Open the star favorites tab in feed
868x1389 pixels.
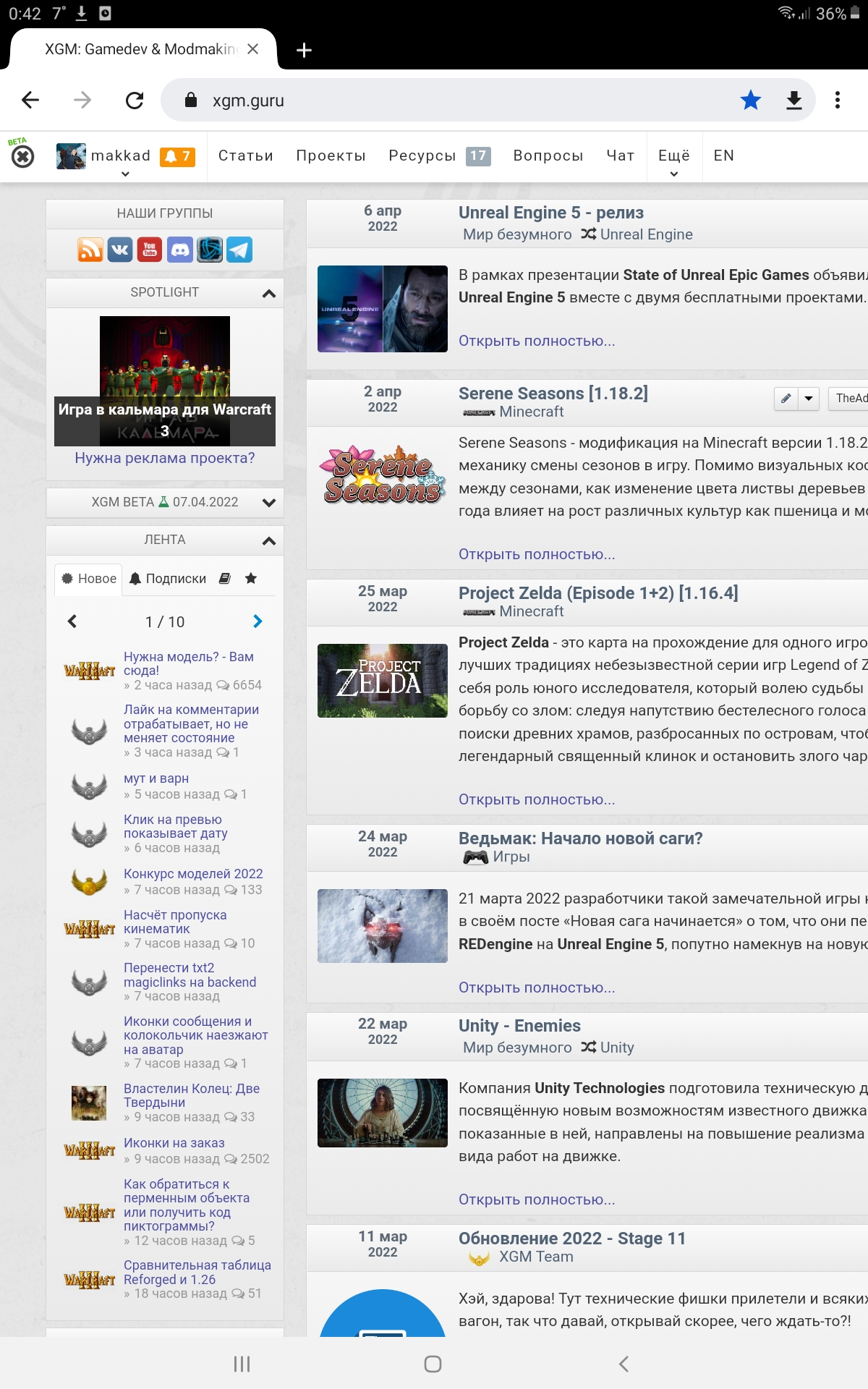coord(251,579)
